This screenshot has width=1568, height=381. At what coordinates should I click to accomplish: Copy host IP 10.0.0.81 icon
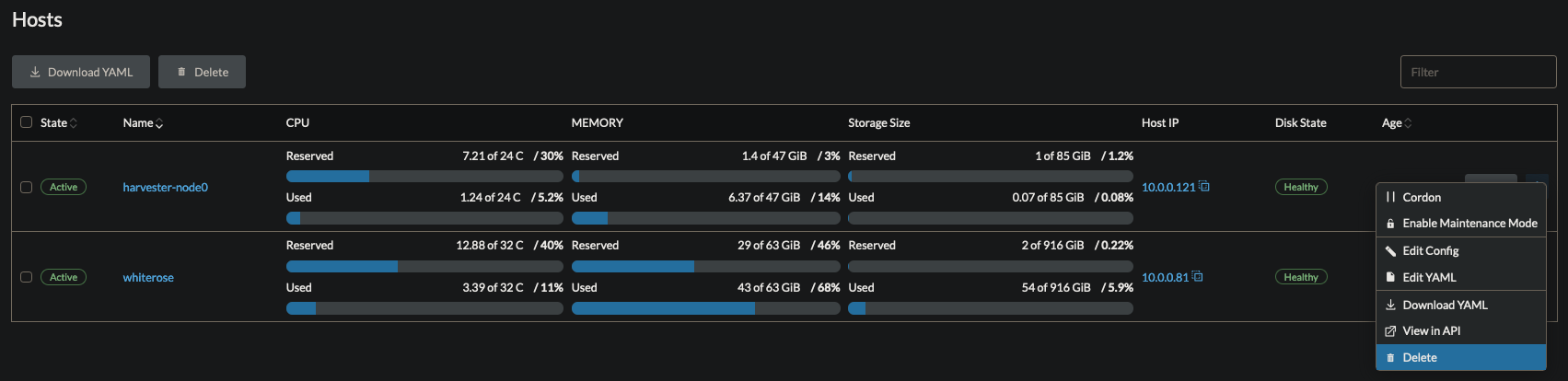(1198, 276)
